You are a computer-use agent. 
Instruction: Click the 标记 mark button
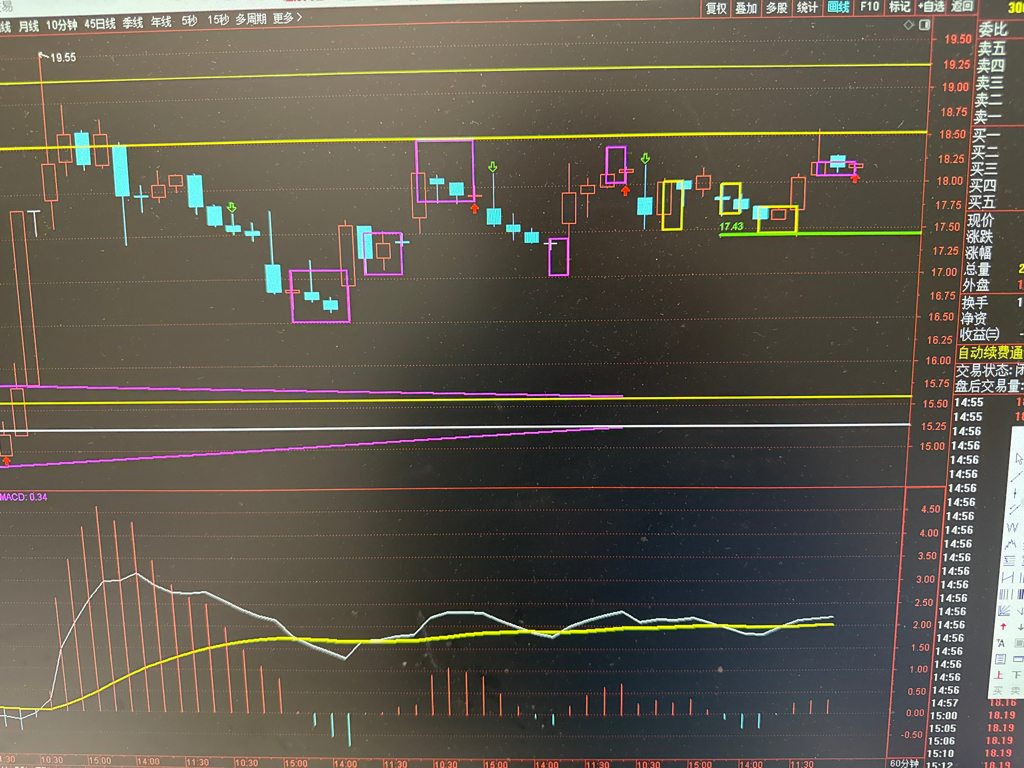(x=899, y=7)
